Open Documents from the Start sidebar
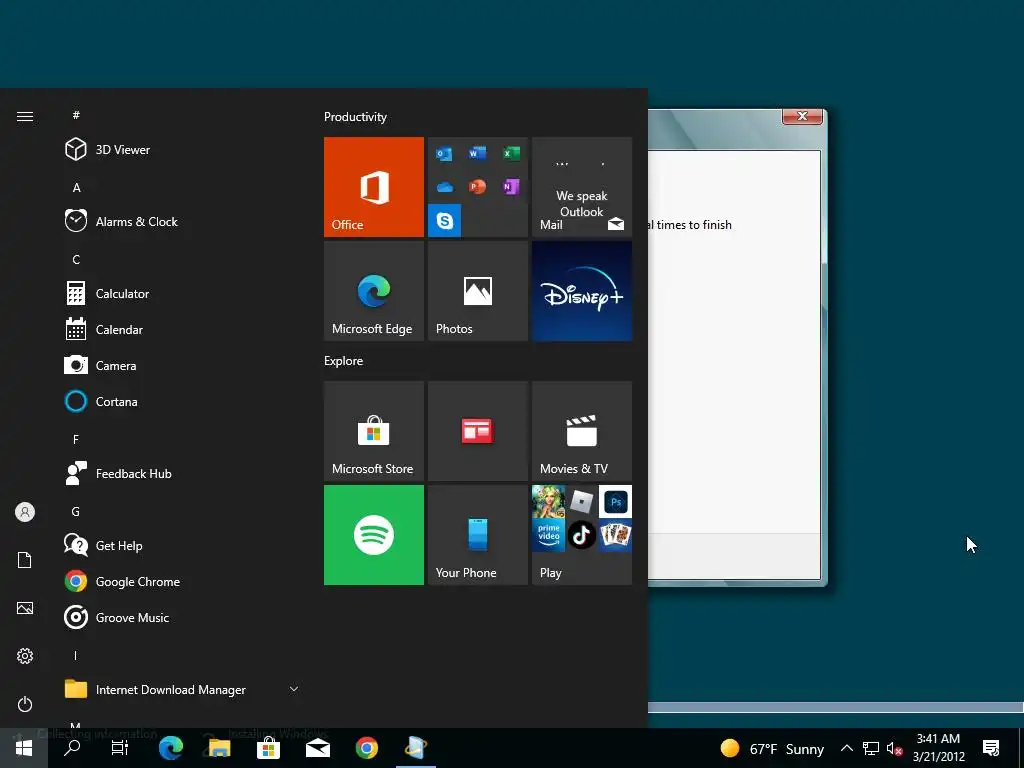The image size is (1024, 768). [x=25, y=560]
